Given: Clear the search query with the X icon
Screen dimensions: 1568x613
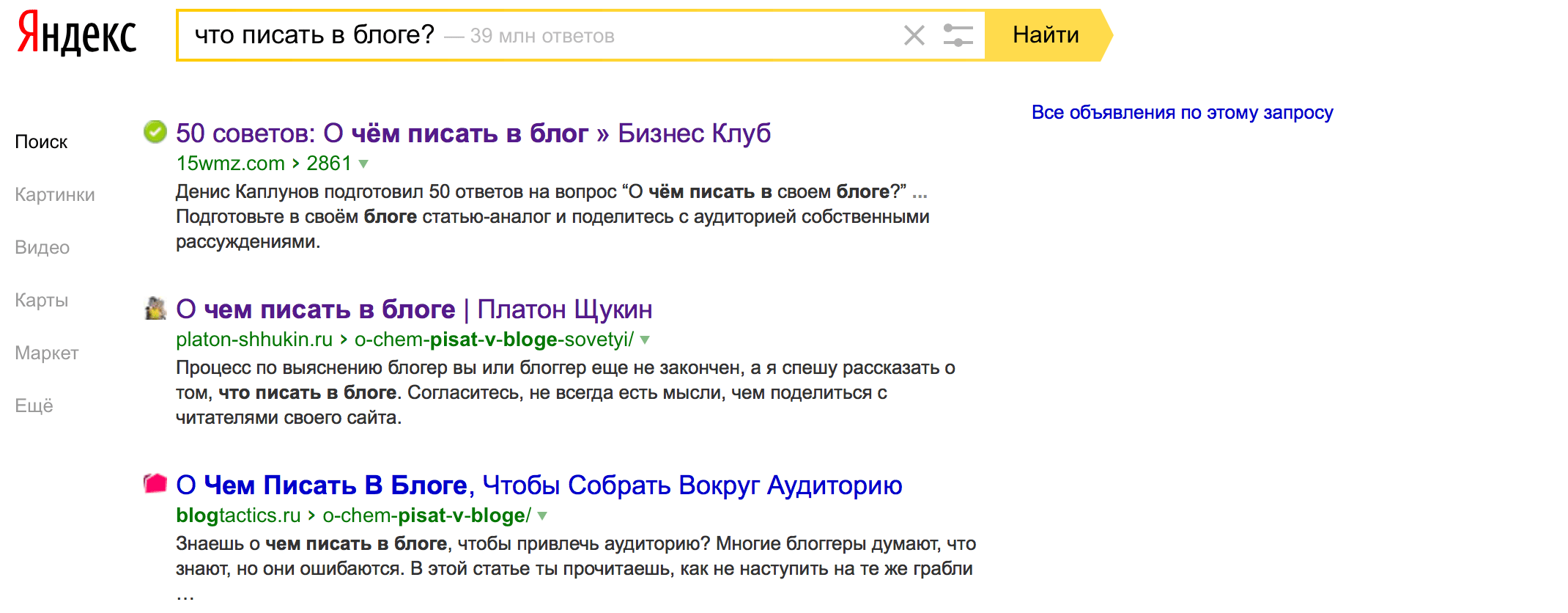Looking at the screenshot, I should click(x=914, y=35).
